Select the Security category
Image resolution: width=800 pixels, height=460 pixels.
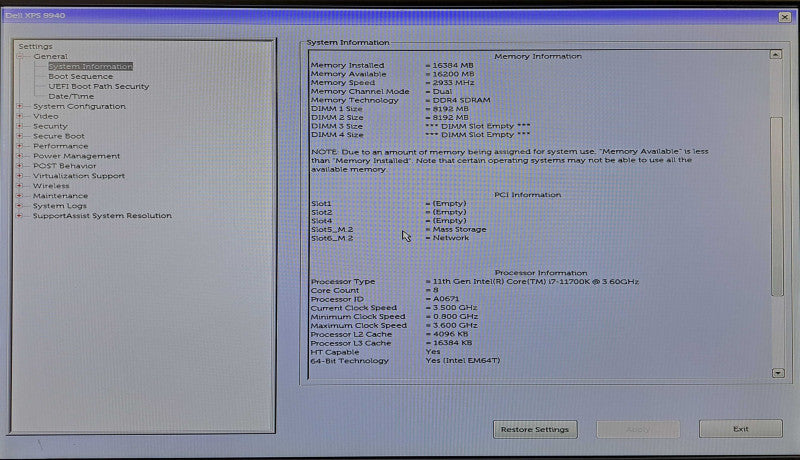coord(50,126)
